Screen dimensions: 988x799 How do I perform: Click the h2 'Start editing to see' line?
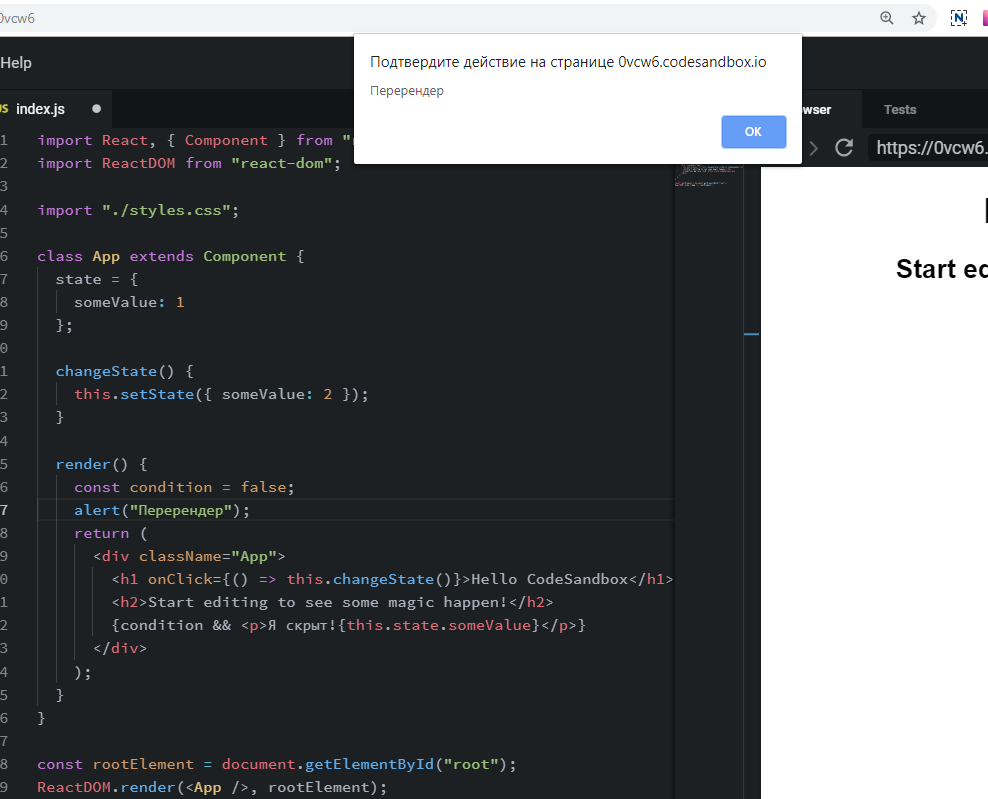click(332, 602)
